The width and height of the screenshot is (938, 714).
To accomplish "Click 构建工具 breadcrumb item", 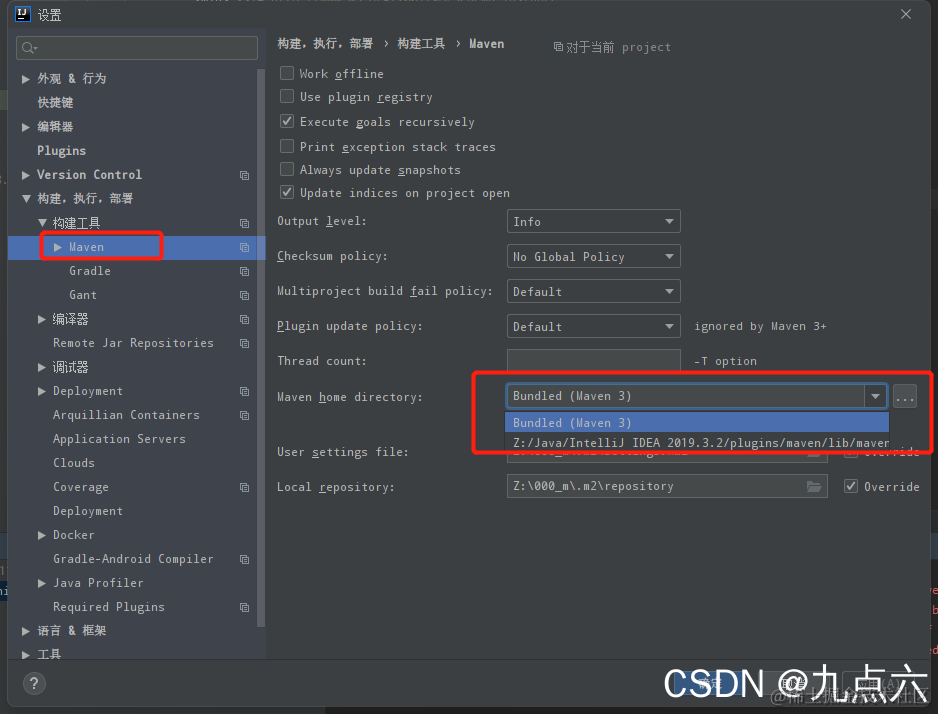I will point(421,44).
